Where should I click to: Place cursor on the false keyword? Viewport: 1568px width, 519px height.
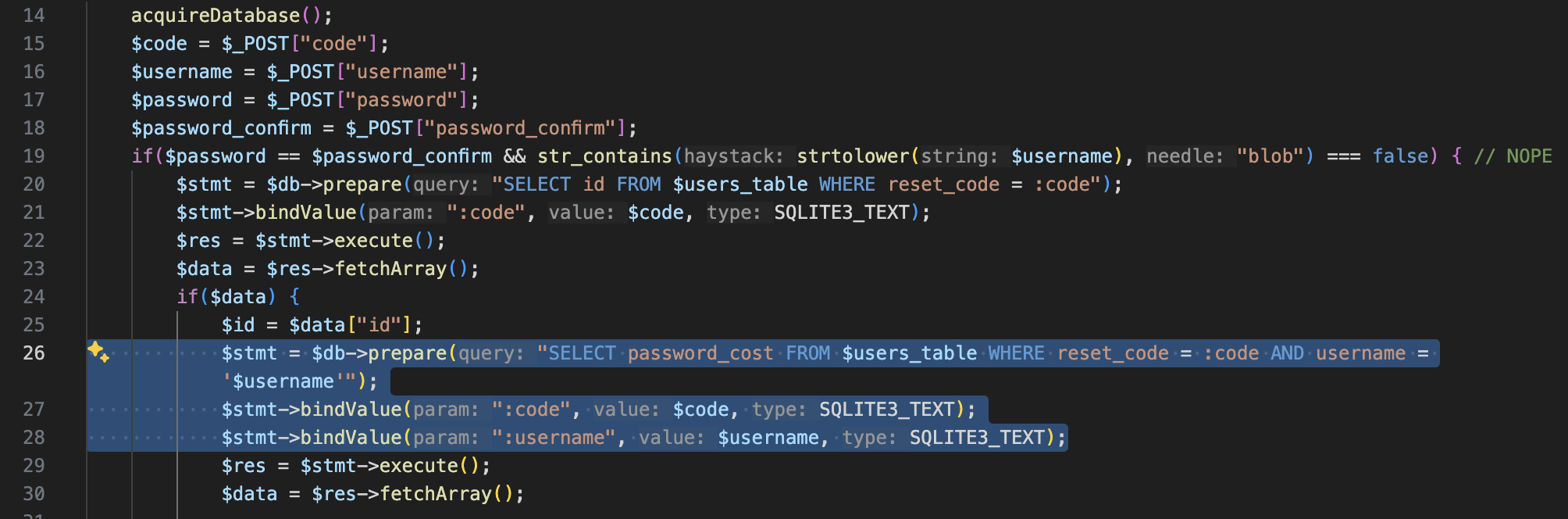click(1400, 156)
